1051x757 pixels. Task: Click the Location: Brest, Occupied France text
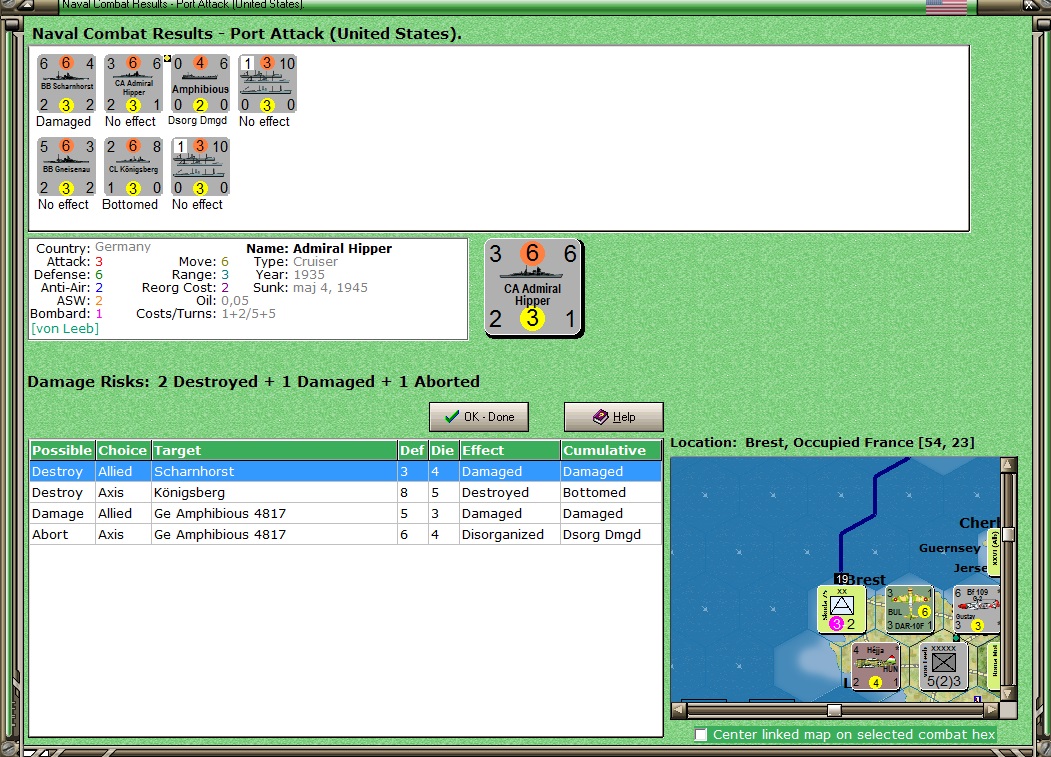pyautogui.click(x=822, y=443)
